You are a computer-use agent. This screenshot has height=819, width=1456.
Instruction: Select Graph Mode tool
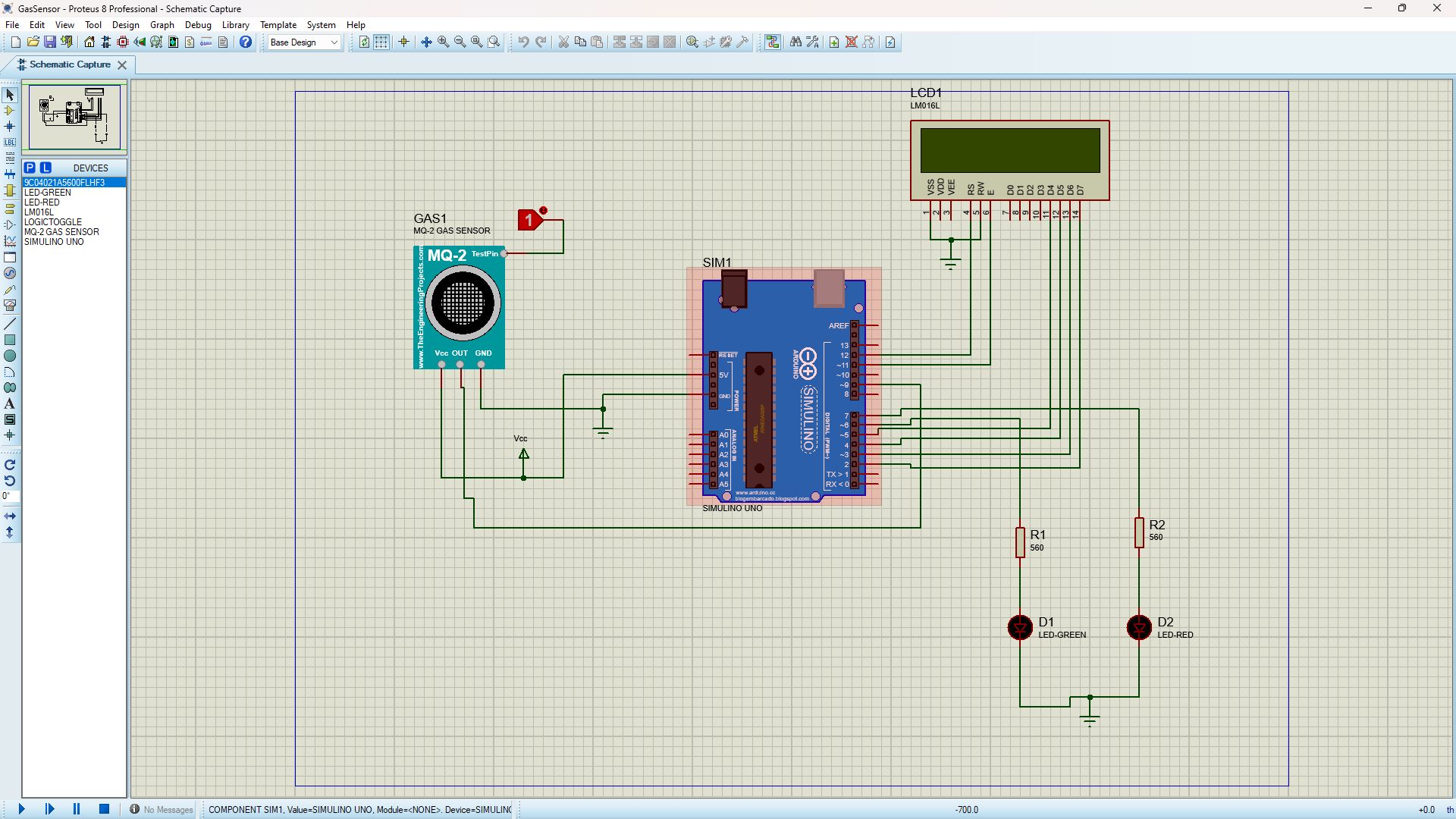(x=10, y=241)
